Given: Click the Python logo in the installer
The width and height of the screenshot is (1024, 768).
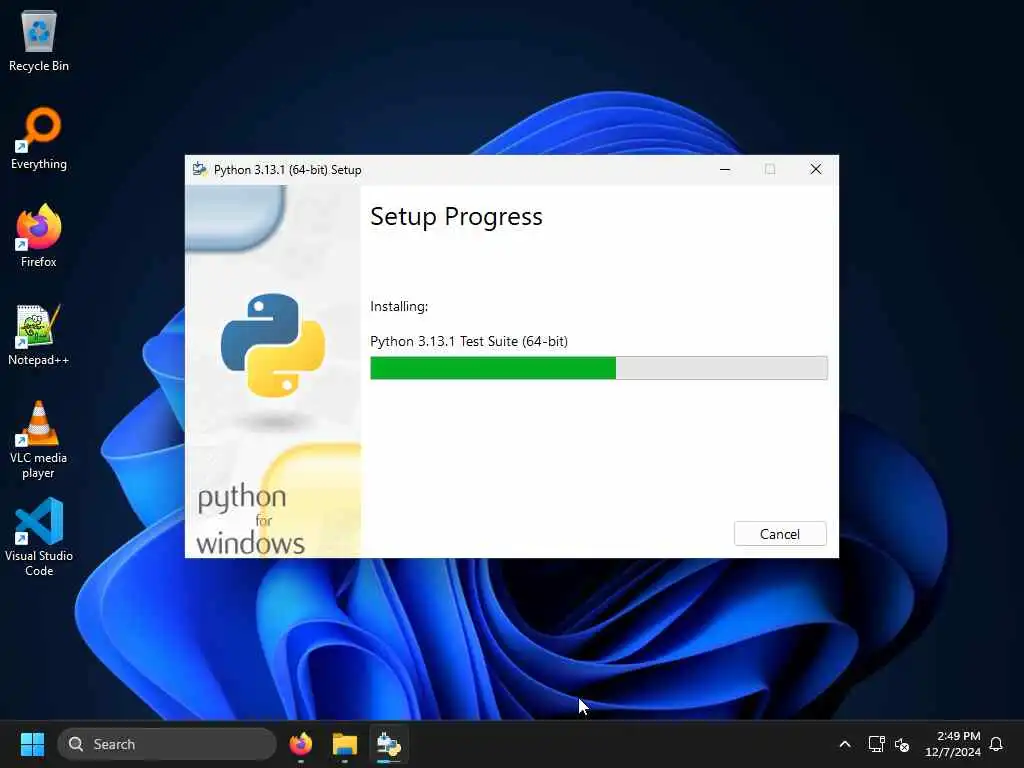Looking at the screenshot, I should [273, 345].
